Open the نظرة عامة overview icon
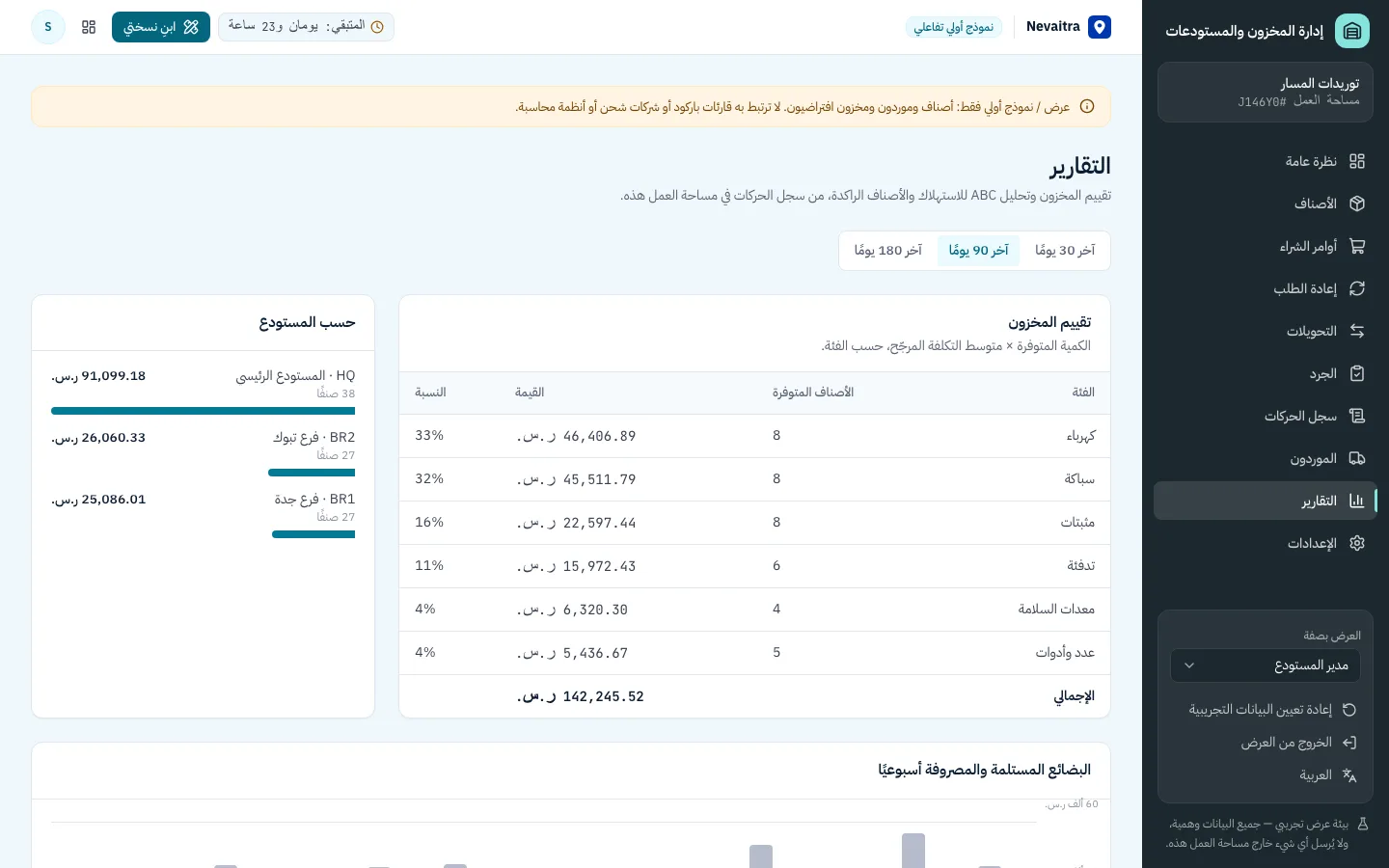This screenshot has width=1389, height=868. pyautogui.click(x=1357, y=161)
